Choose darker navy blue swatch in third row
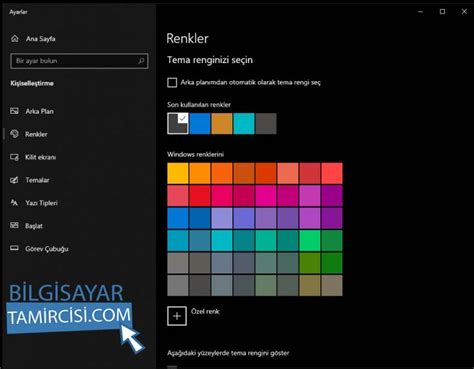The width and height of the screenshot is (474, 369). click(x=200, y=218)
